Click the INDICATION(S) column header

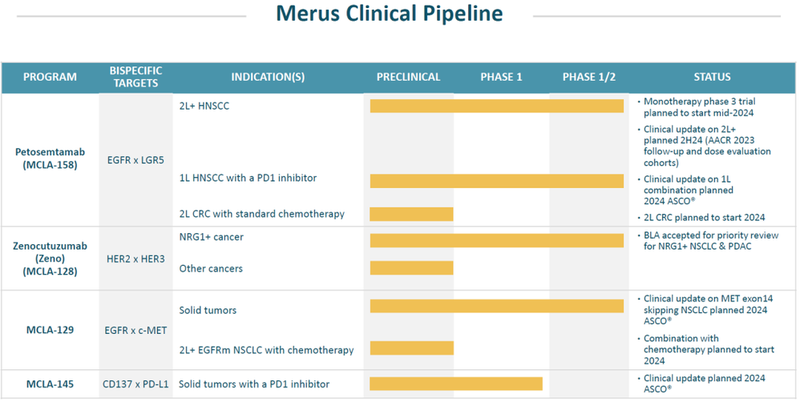[267, 77]
